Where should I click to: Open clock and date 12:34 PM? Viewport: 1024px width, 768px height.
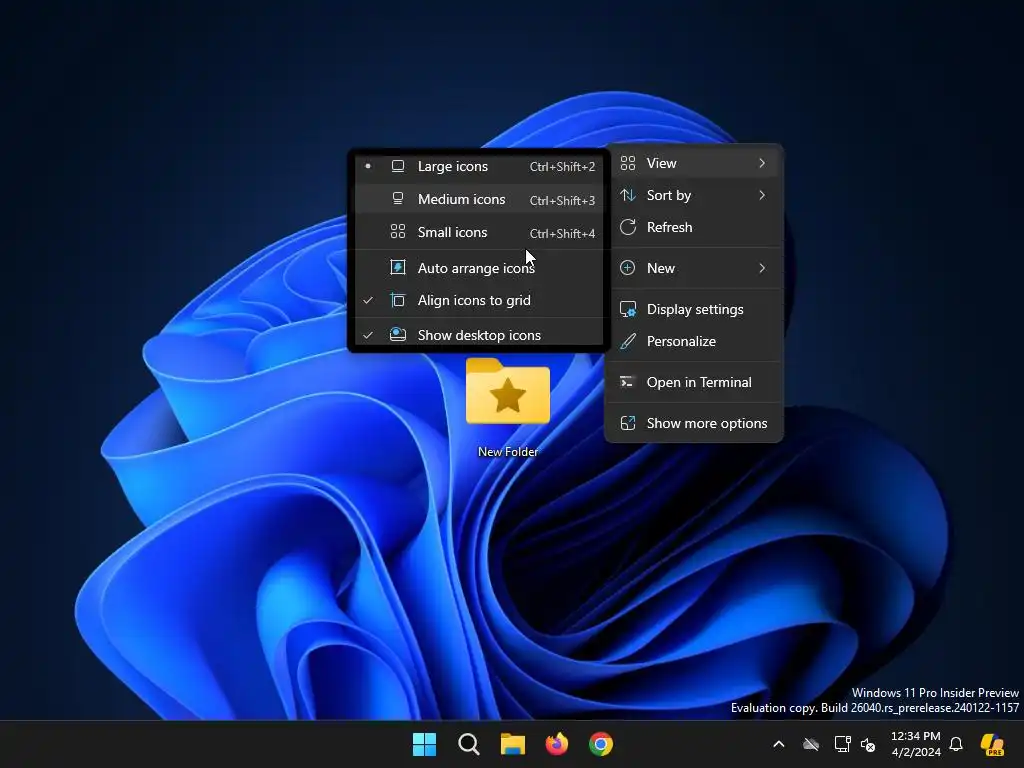(x=916, y=744)
